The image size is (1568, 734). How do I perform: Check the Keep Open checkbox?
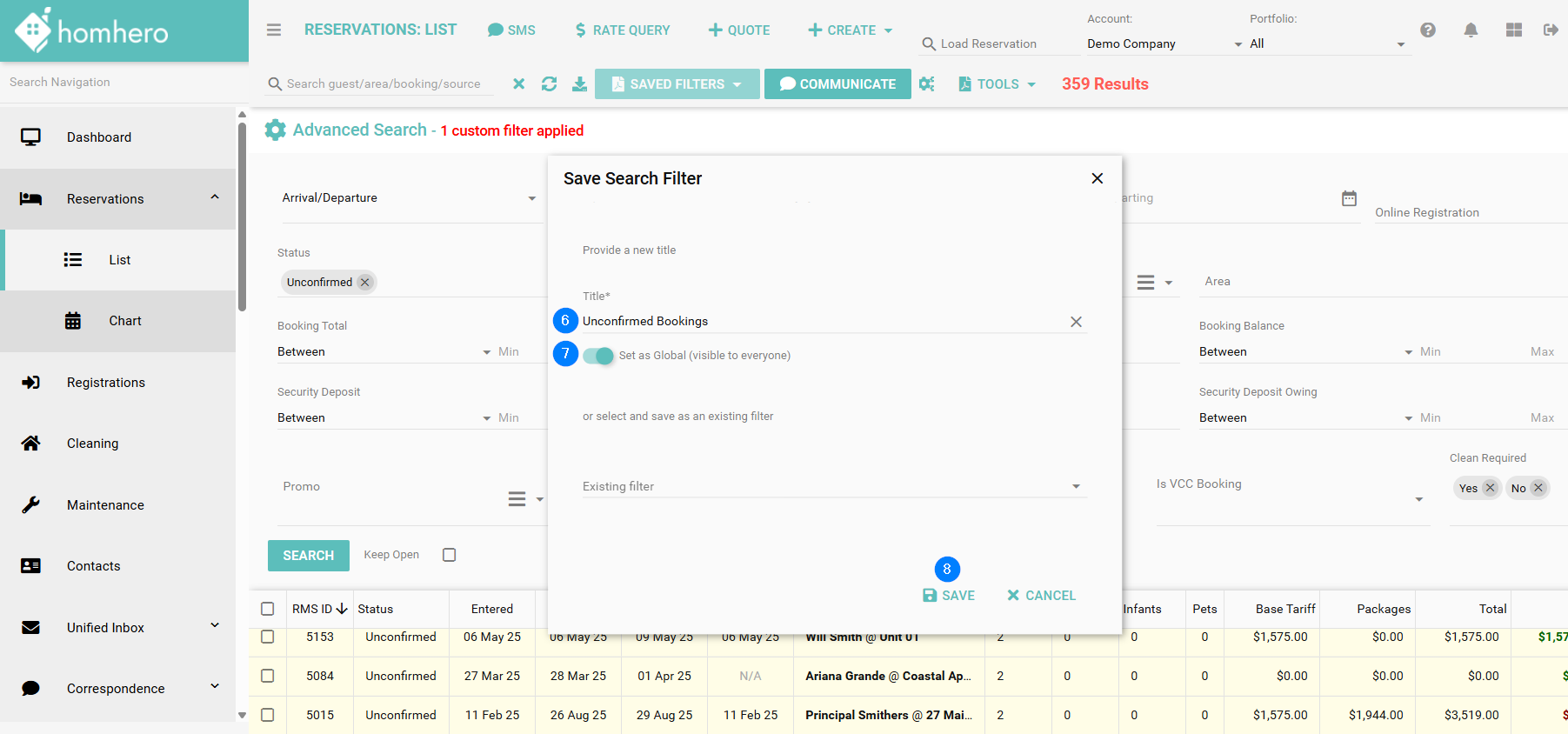(x=449, y=555)
